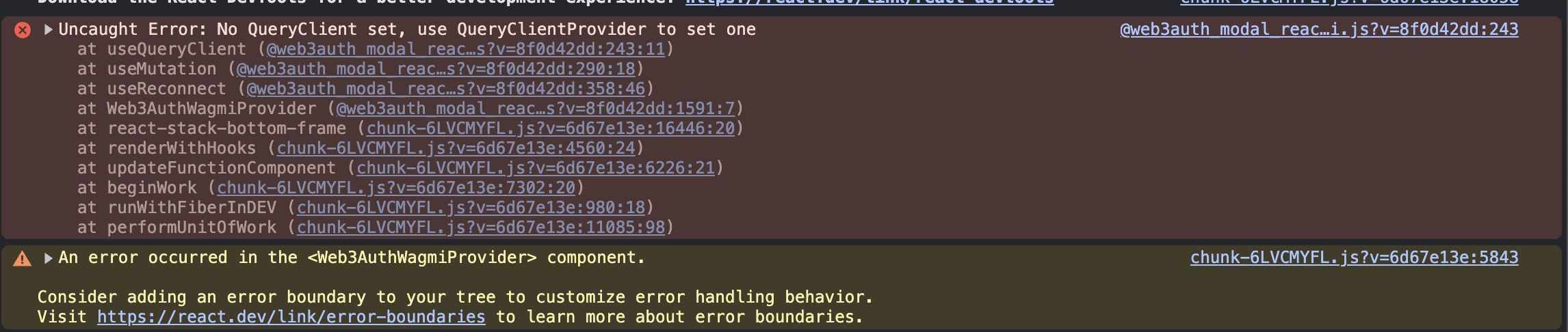Click the red error circle icon
This screenshot has height=332, width=1568.
(x=23, y=30)
